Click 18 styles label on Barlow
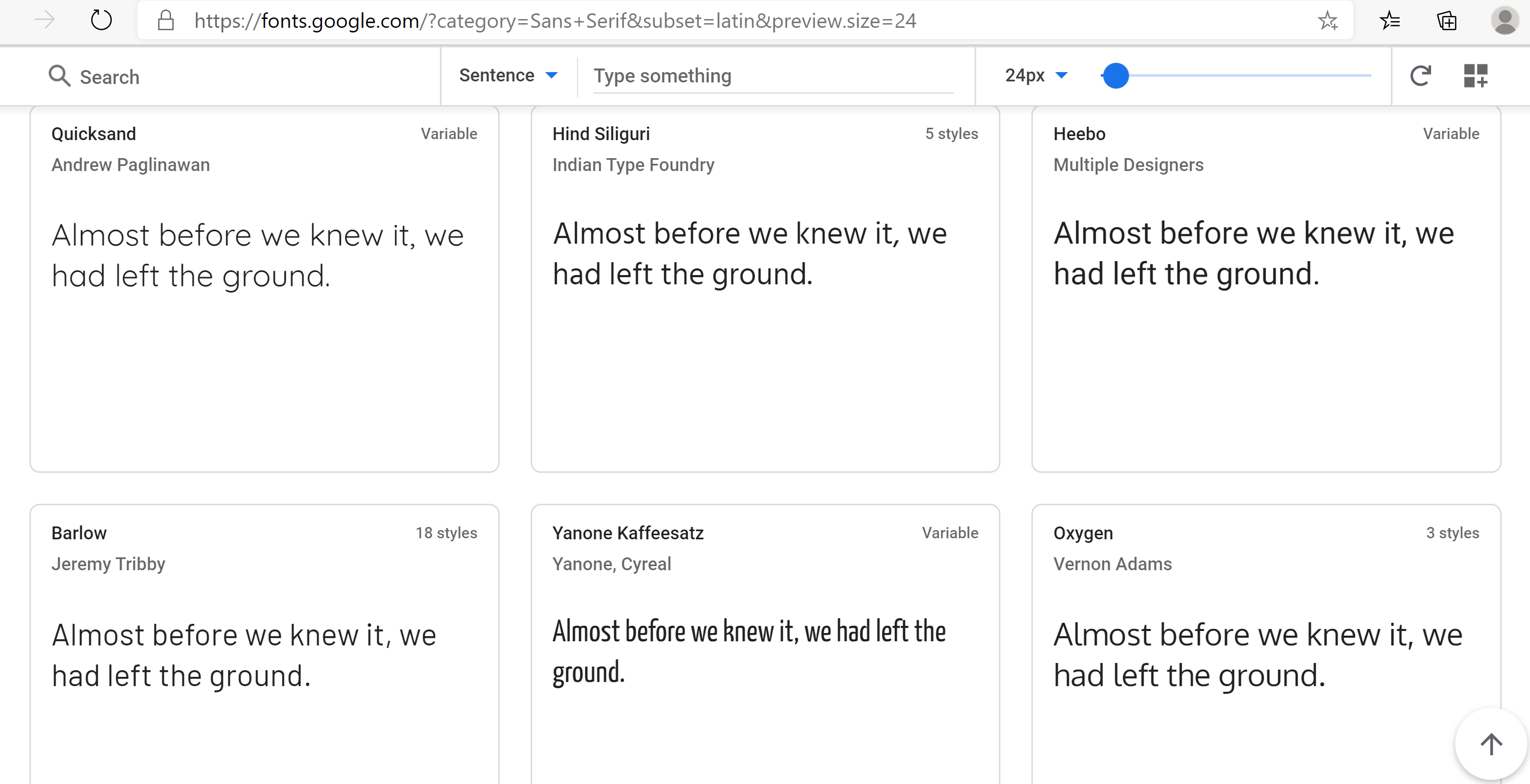Screen dimensions: 1530x784 coord(446,533)
